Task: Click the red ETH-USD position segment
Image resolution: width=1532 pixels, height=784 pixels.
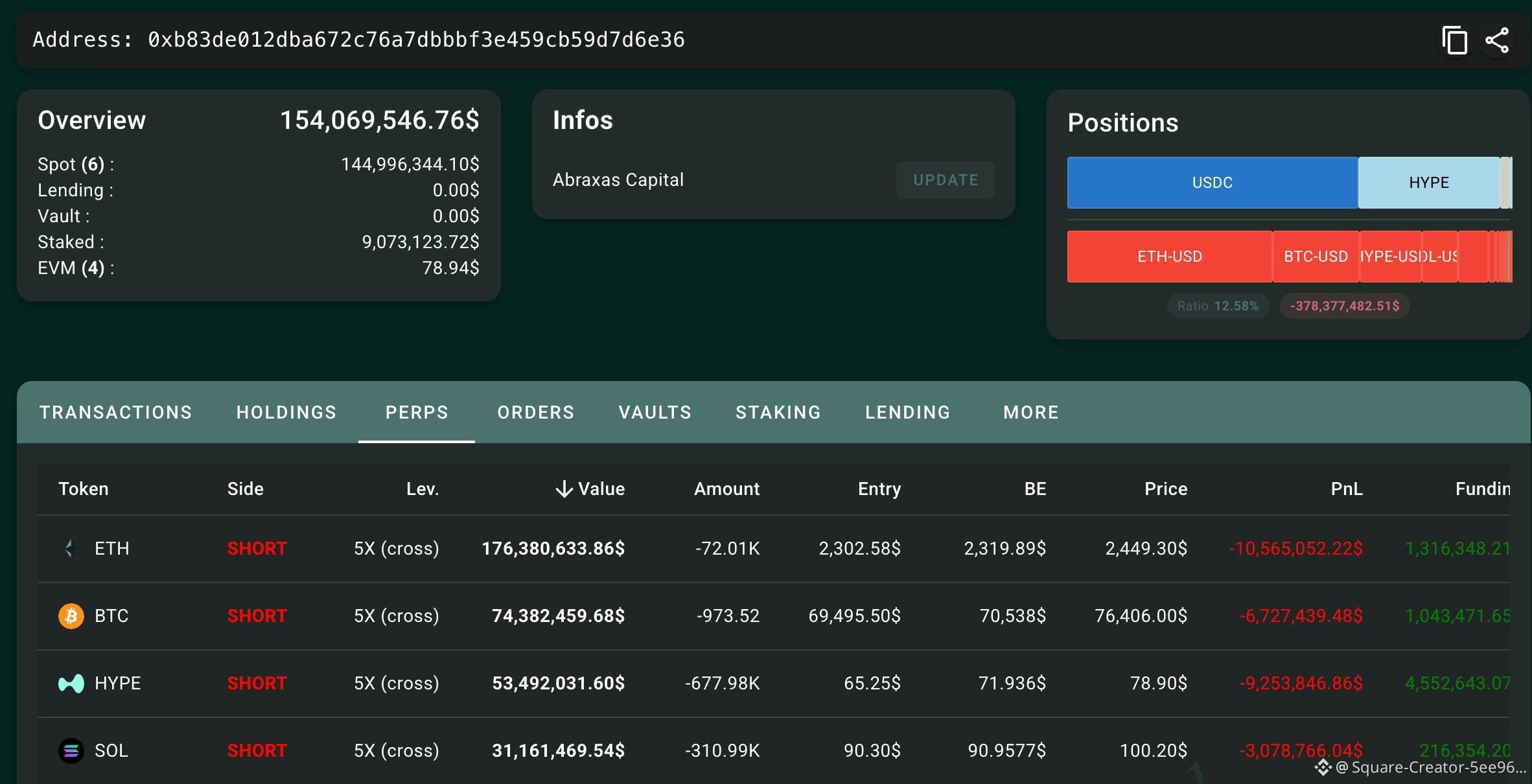Action: (1170, 257)
